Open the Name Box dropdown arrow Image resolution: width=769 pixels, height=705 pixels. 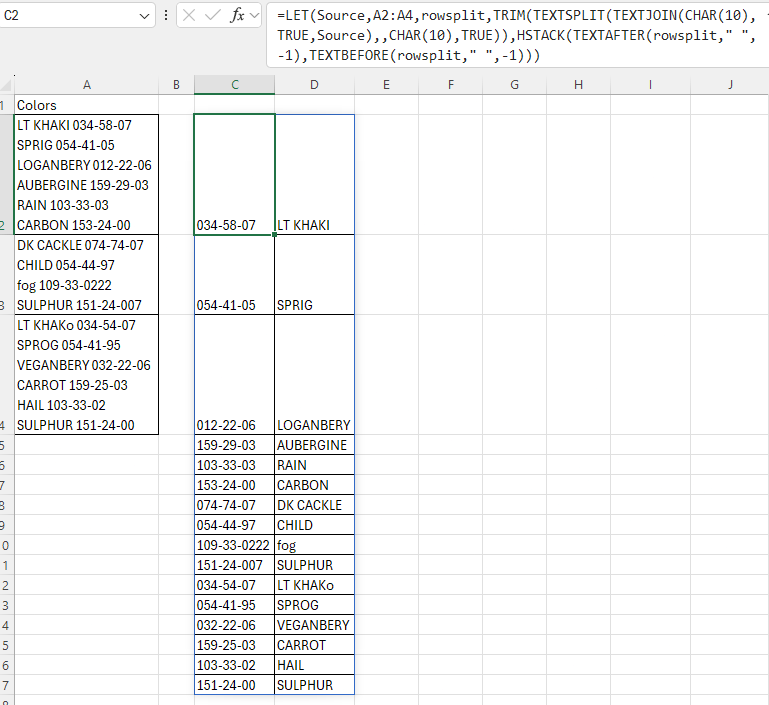(x=144, y=16)
